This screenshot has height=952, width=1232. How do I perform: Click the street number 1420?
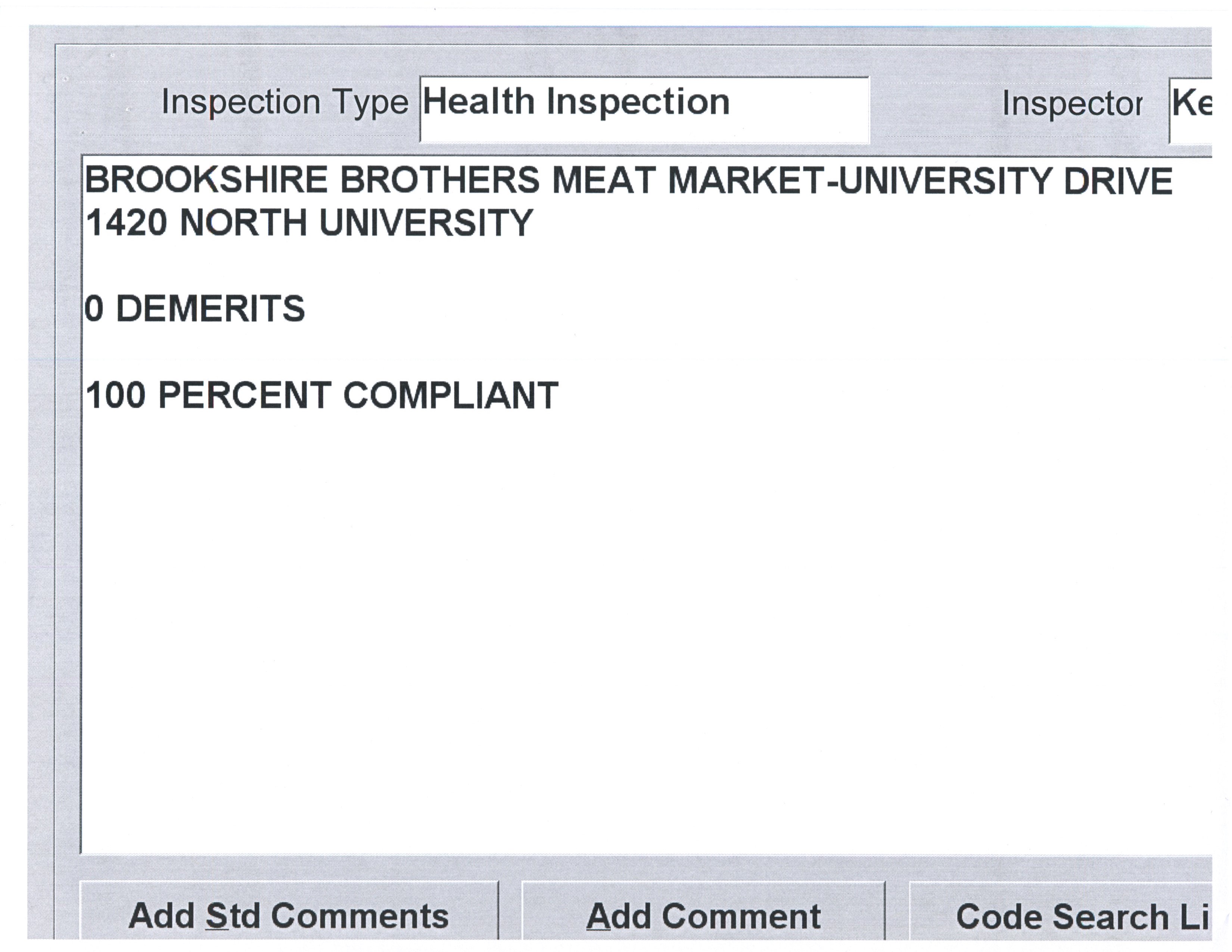click(x=126, y=223)
